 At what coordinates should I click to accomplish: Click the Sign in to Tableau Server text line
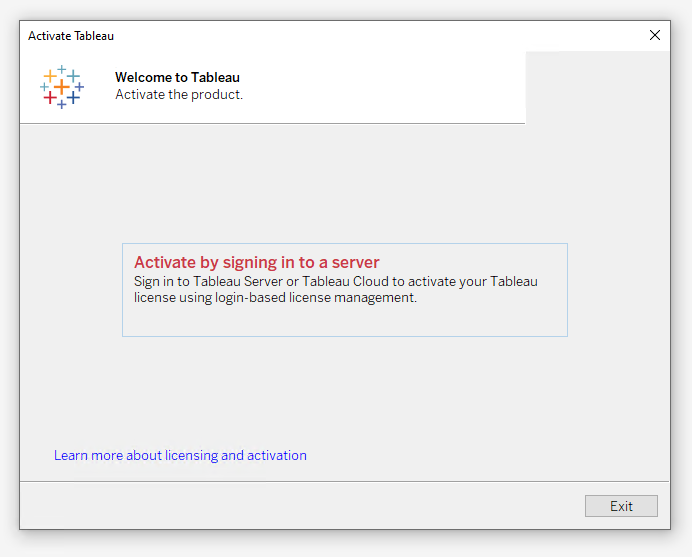point(336,282)
